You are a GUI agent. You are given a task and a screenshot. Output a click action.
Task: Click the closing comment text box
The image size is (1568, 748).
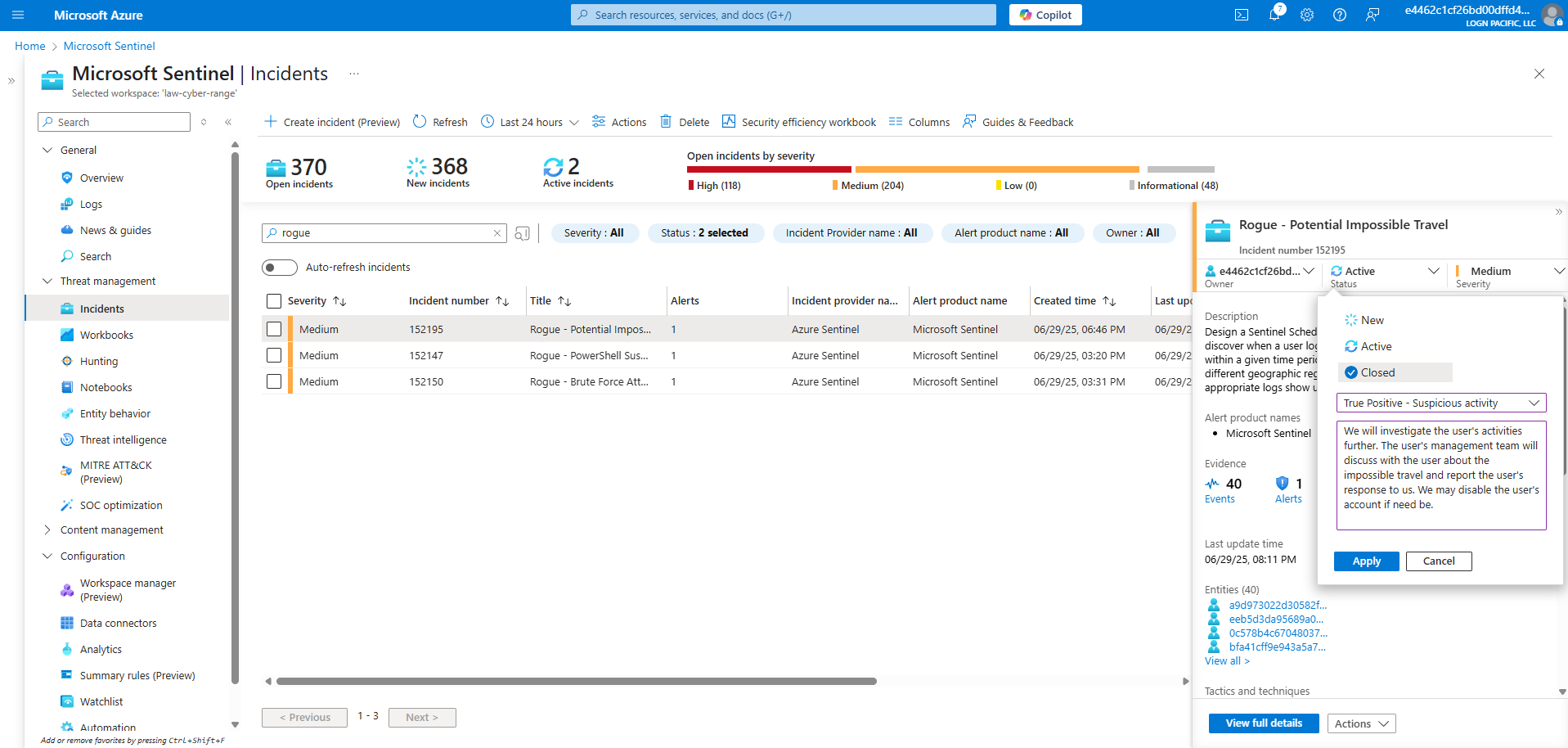[x=1440, y=475]
